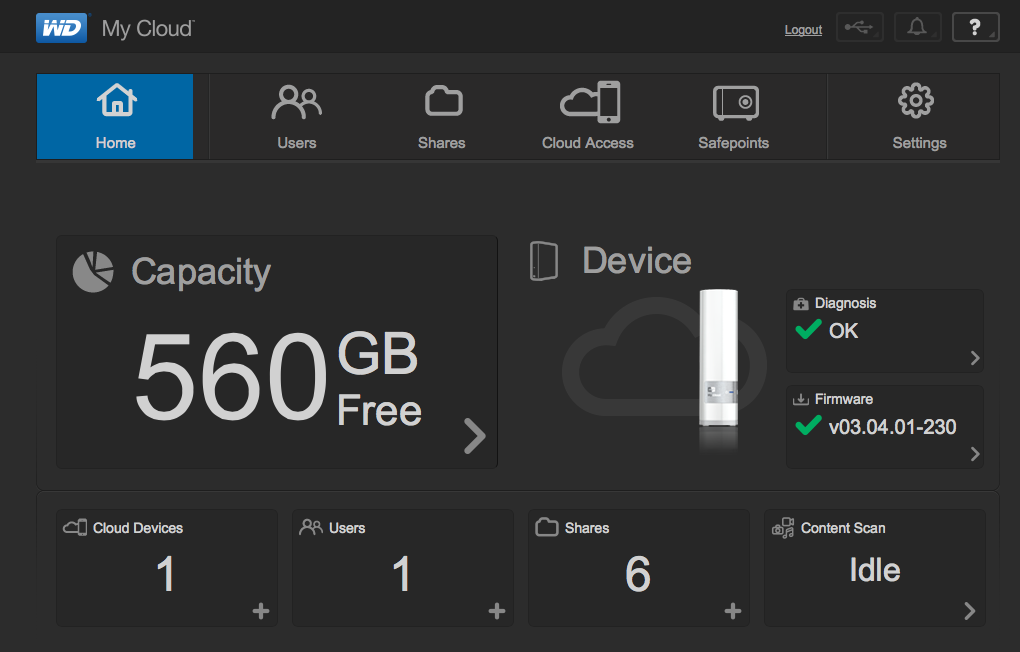
Task: Add a share with plus
Action: 733,611
